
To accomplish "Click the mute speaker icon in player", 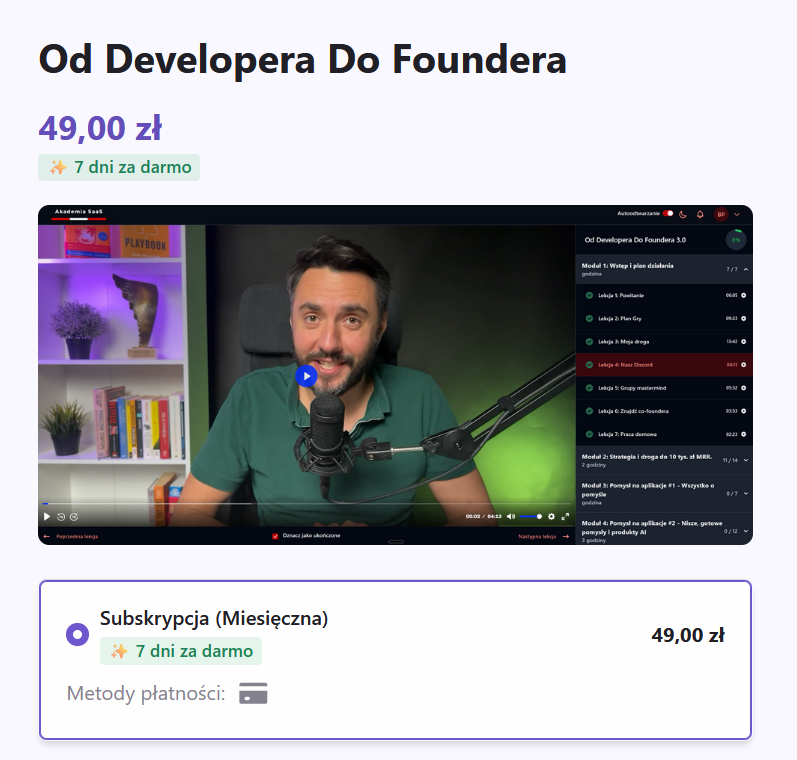I will (511, 516).
